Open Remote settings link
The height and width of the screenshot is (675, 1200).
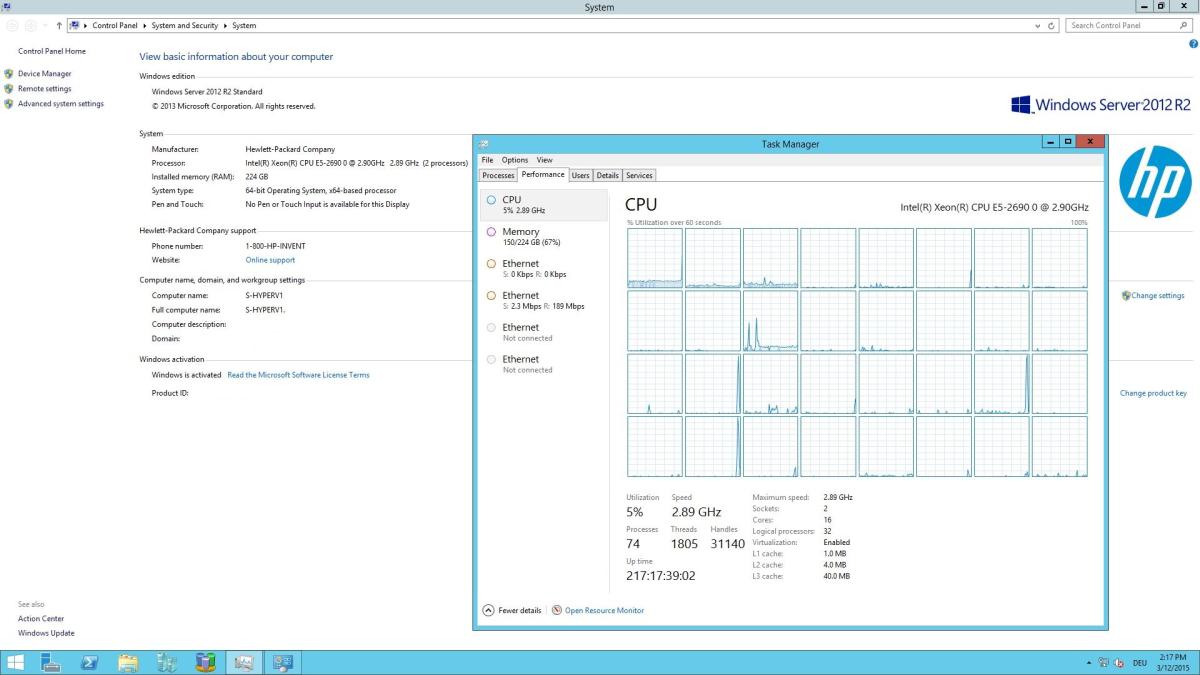tap(44, 89)
